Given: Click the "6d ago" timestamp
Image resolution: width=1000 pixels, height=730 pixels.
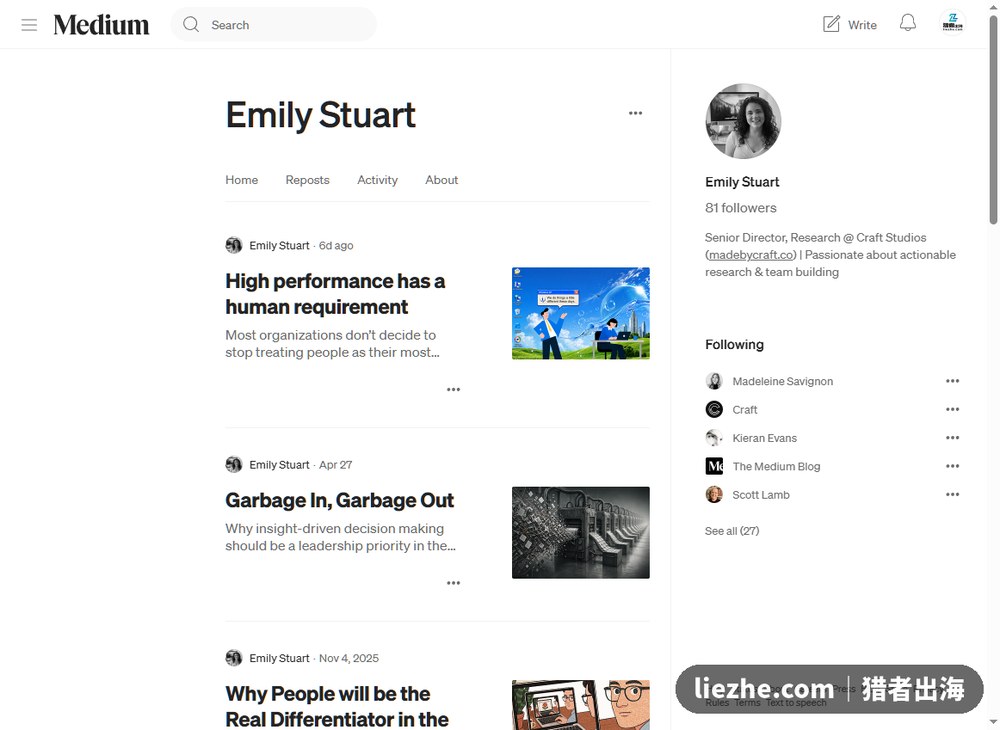Looking at the screenshot, I should pos(336,245).
